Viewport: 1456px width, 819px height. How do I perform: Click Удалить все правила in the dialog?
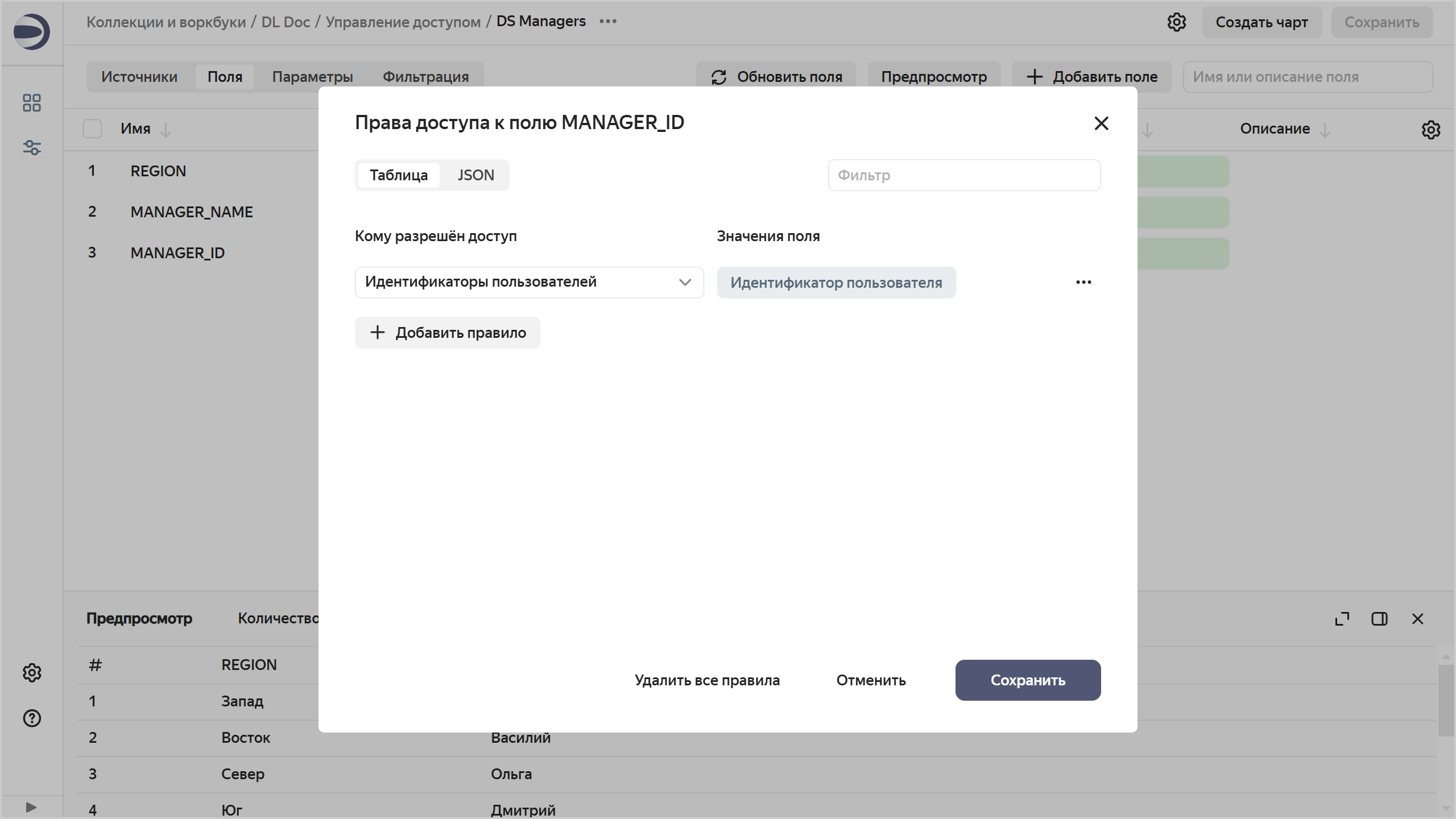pos(707,680)
